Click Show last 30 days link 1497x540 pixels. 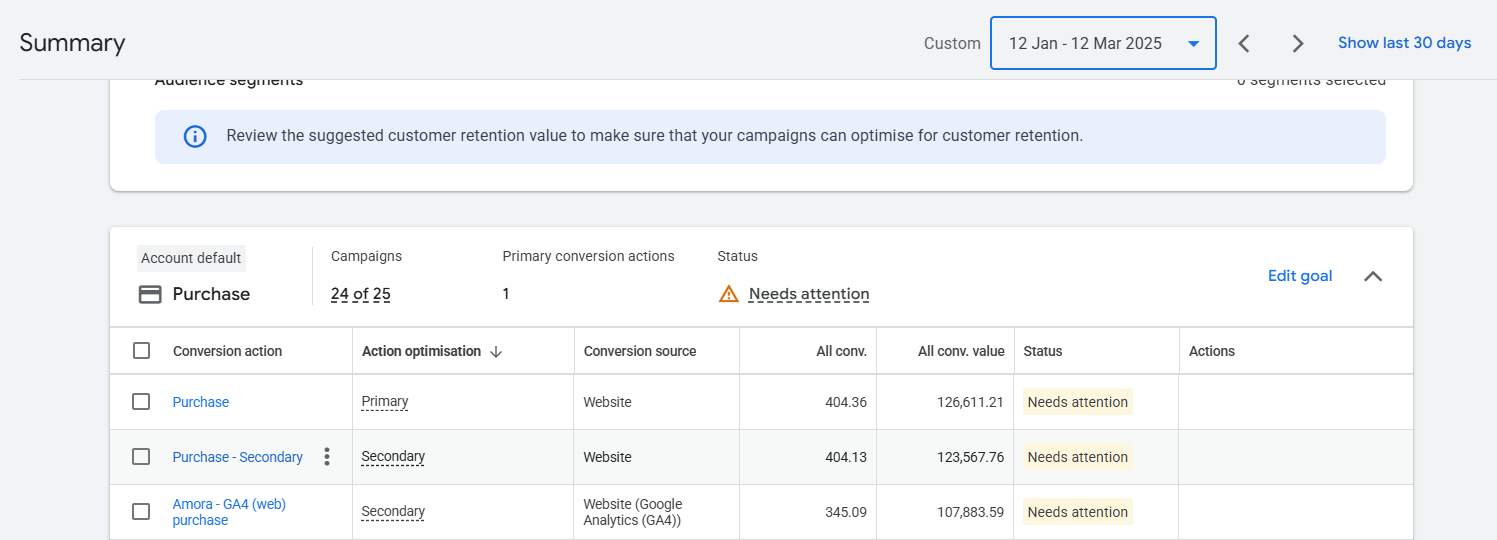[x=1404, y=43]
